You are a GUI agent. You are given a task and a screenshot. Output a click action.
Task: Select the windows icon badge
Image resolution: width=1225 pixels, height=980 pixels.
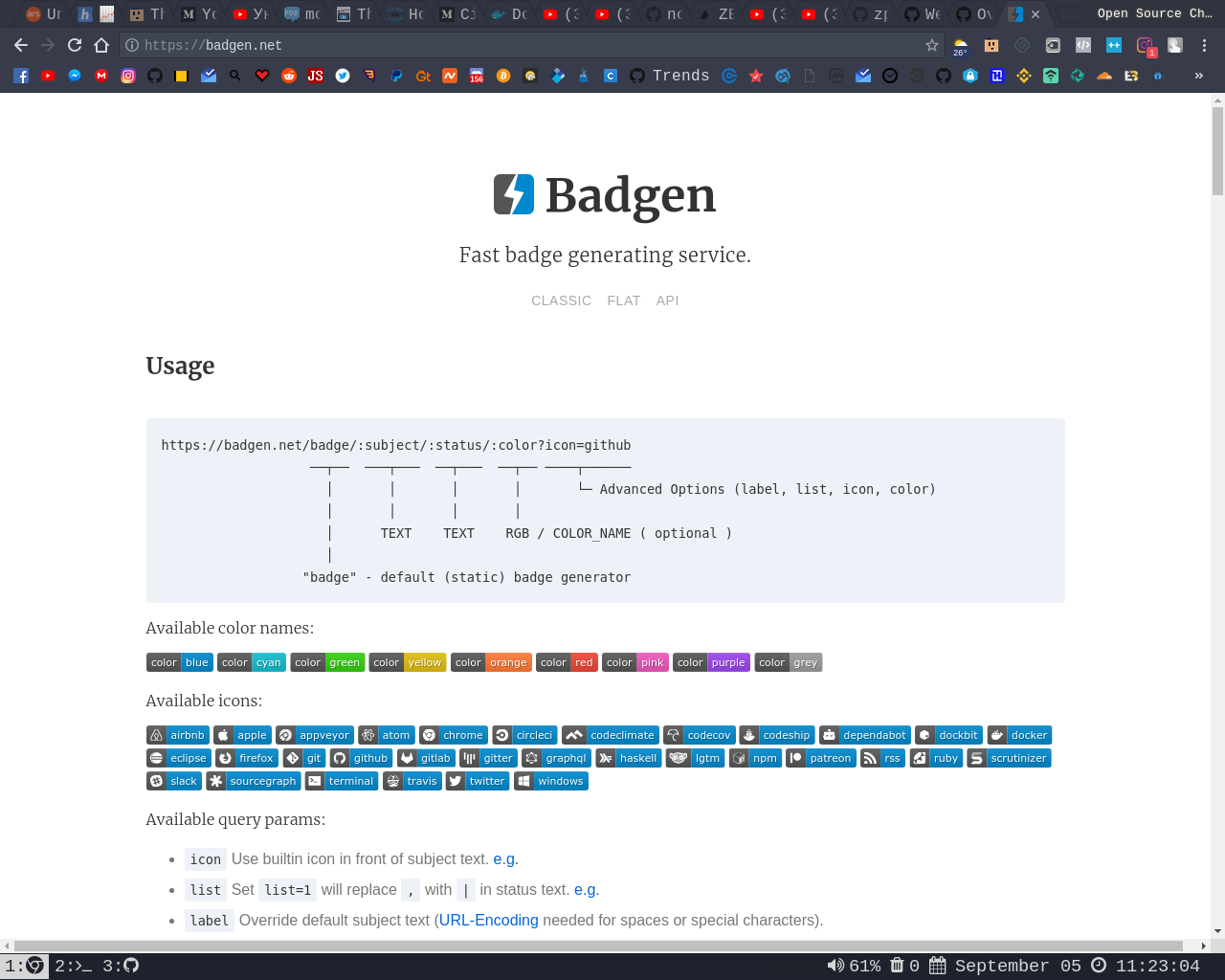(x=551, y=781)
